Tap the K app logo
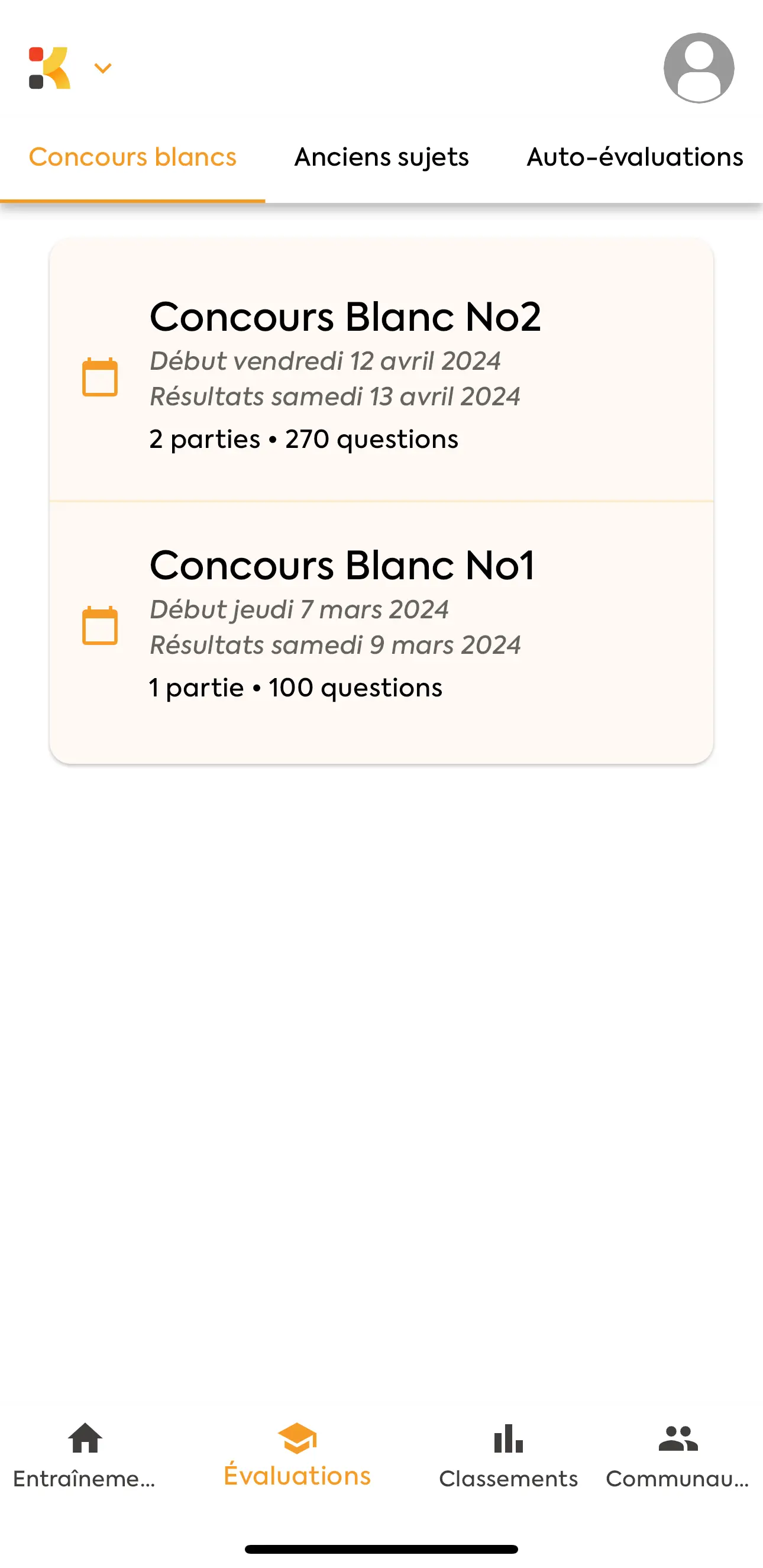This screenshot has width=763, height=1568. pyautogui.click(x=50, y=68)
